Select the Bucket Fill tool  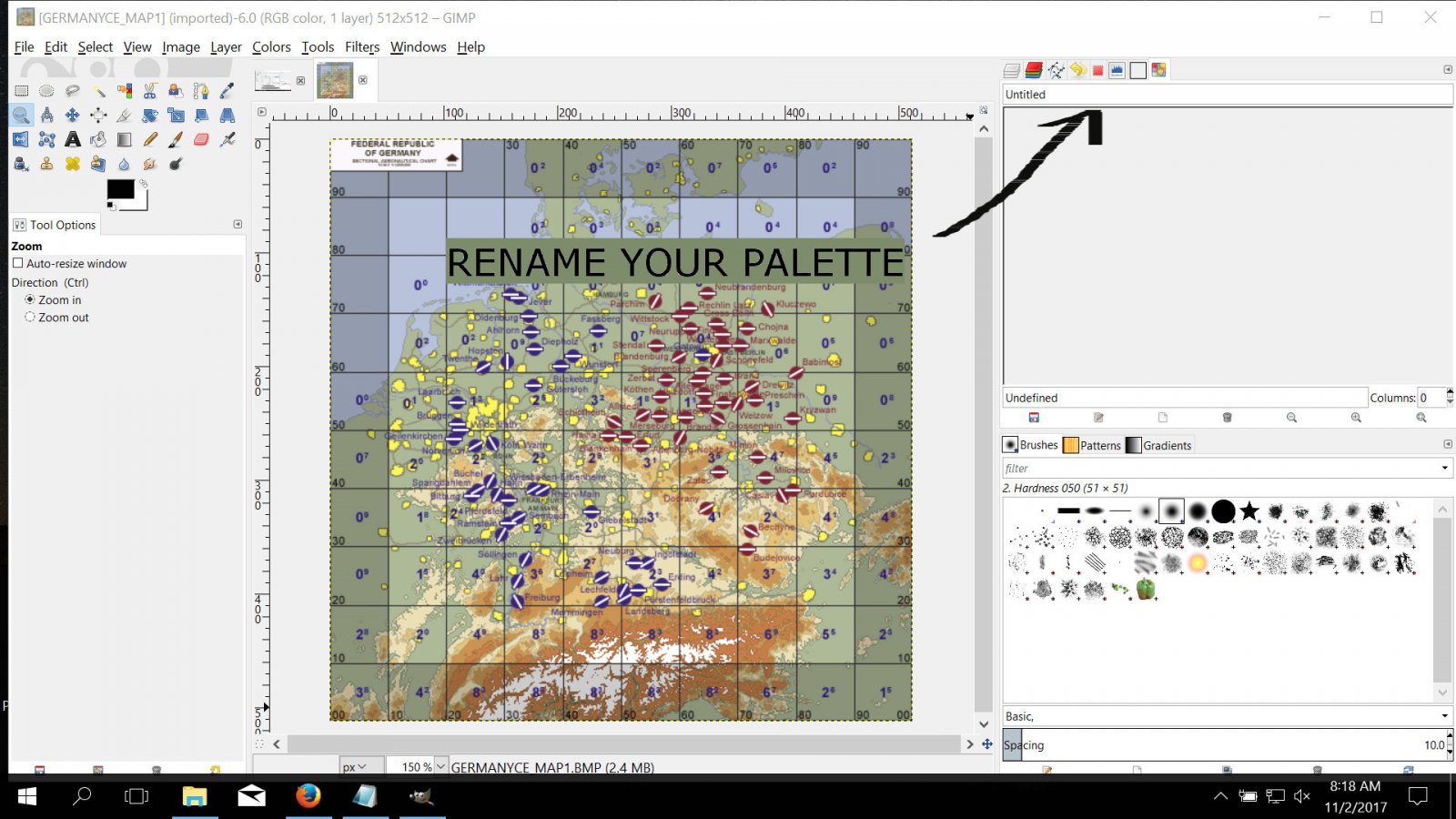[x=98, y=139]
